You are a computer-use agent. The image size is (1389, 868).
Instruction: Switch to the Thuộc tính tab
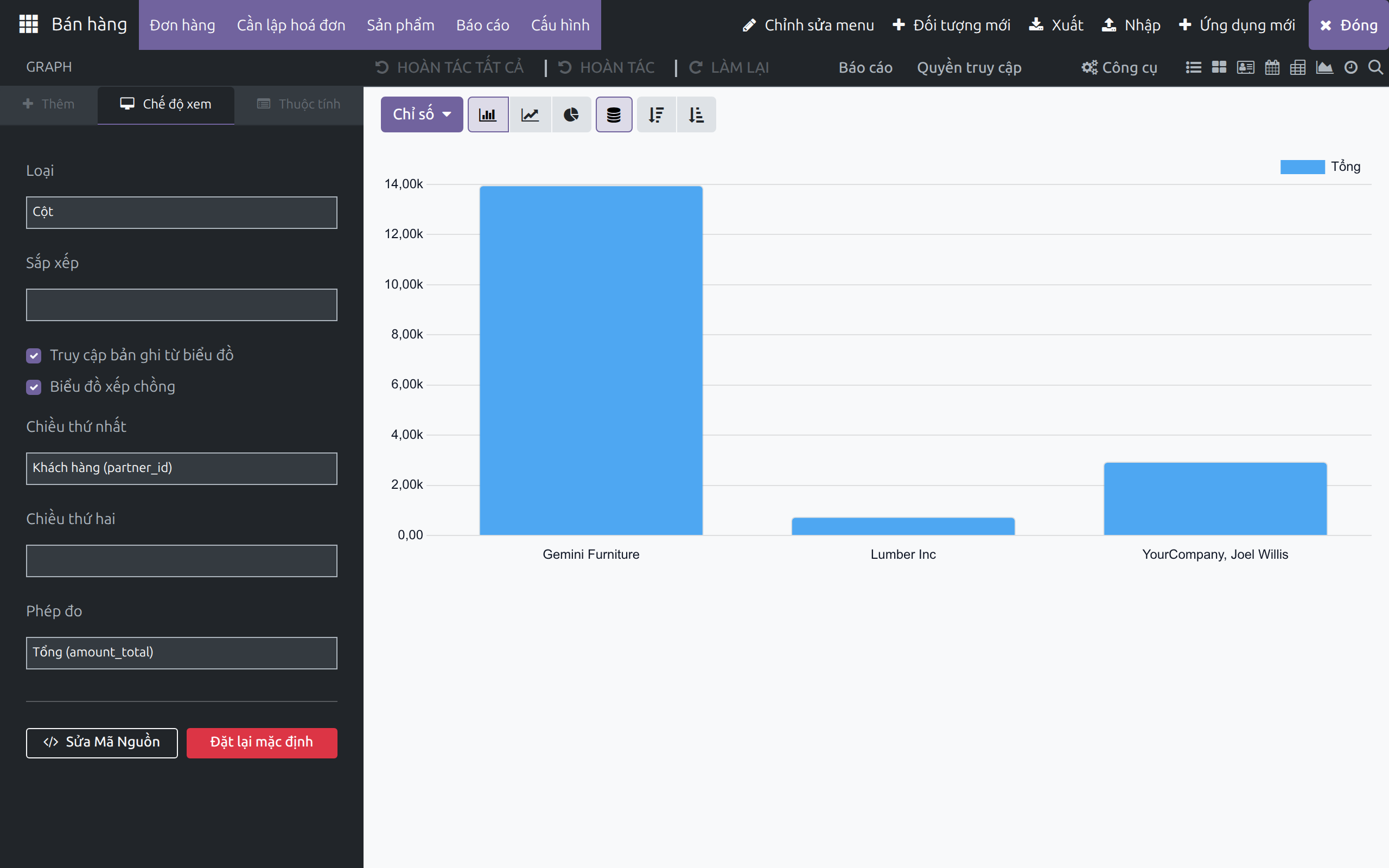coord(298,105)
